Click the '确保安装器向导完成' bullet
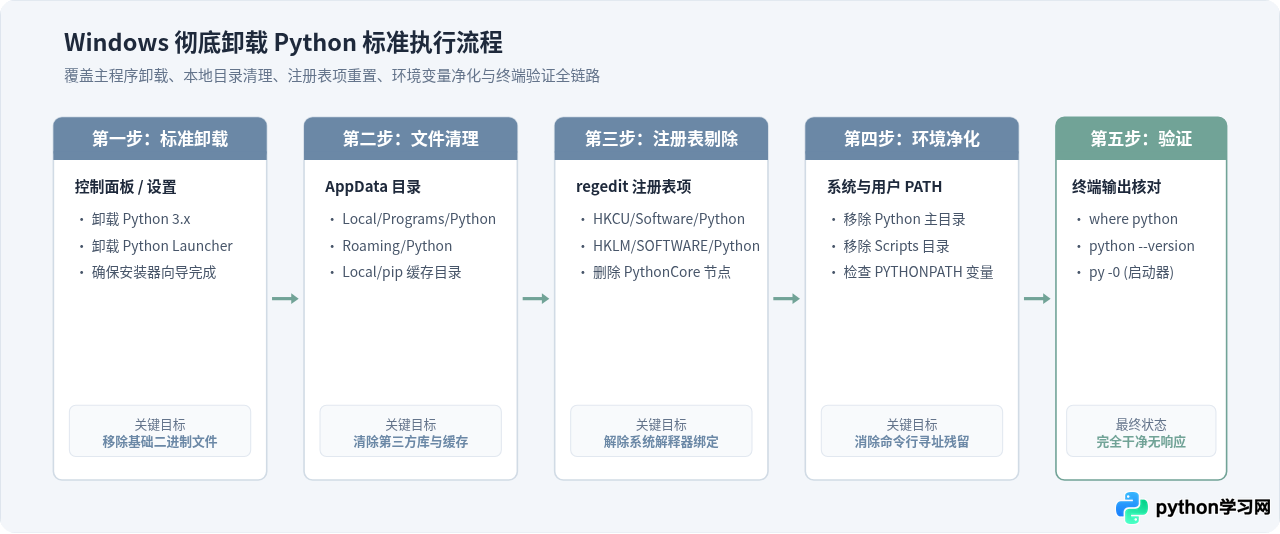This screenshot has height=534, width=1280. click(x=154, y=272)
